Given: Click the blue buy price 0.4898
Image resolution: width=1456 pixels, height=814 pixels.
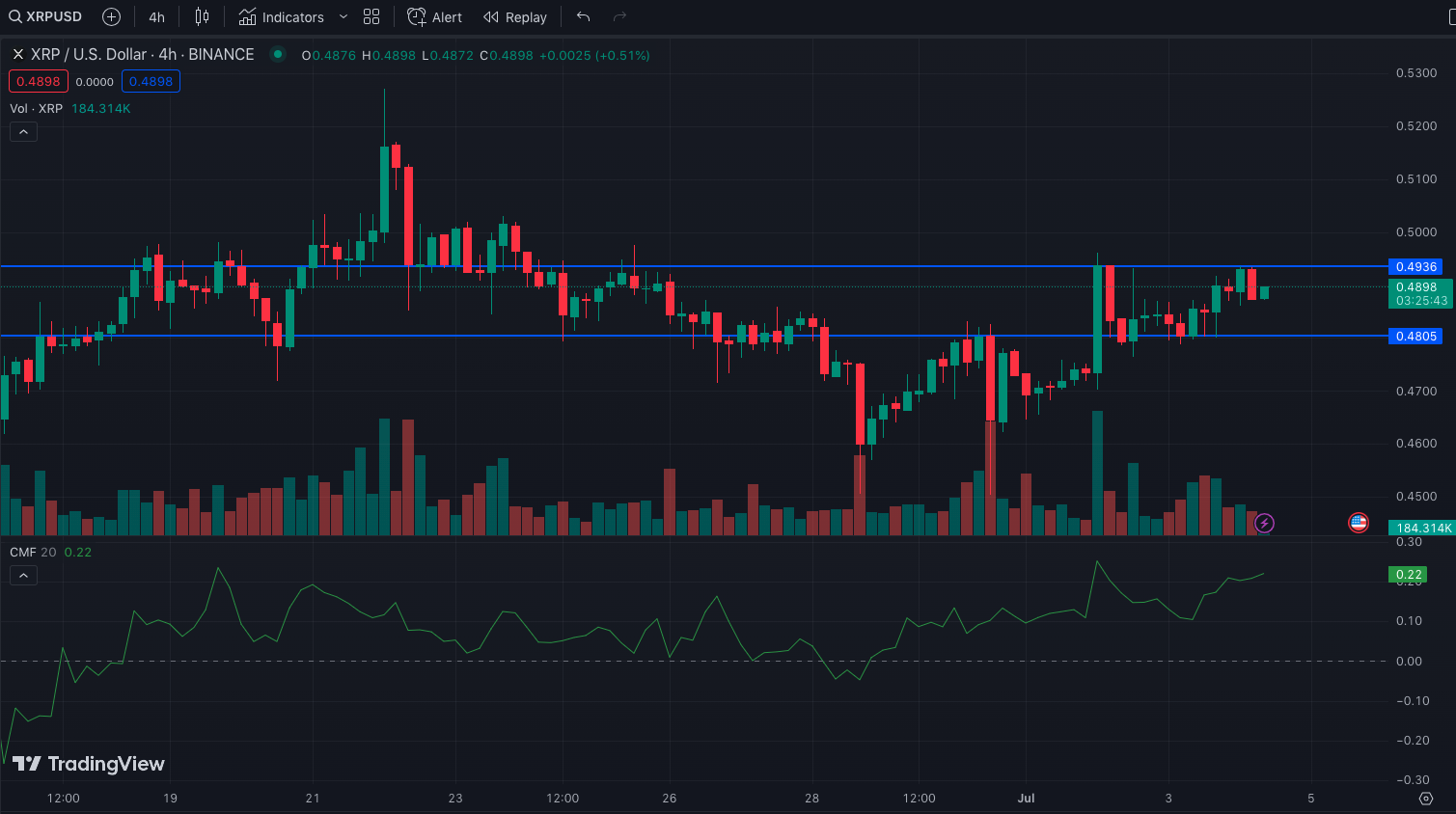Looking at the screenshot, I should (x=151, y=82).
